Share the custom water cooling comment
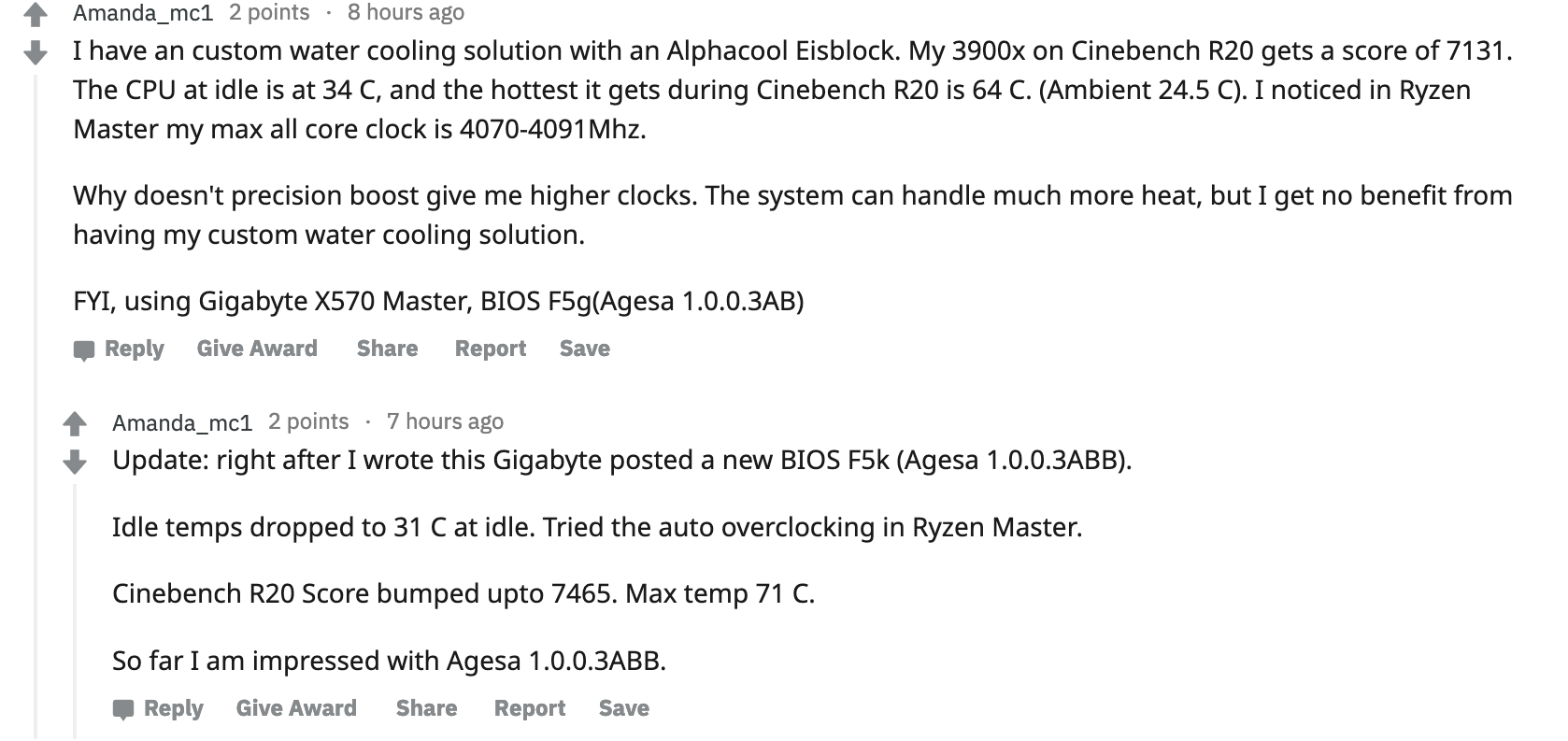1568x741 pixels. point(386,349)
